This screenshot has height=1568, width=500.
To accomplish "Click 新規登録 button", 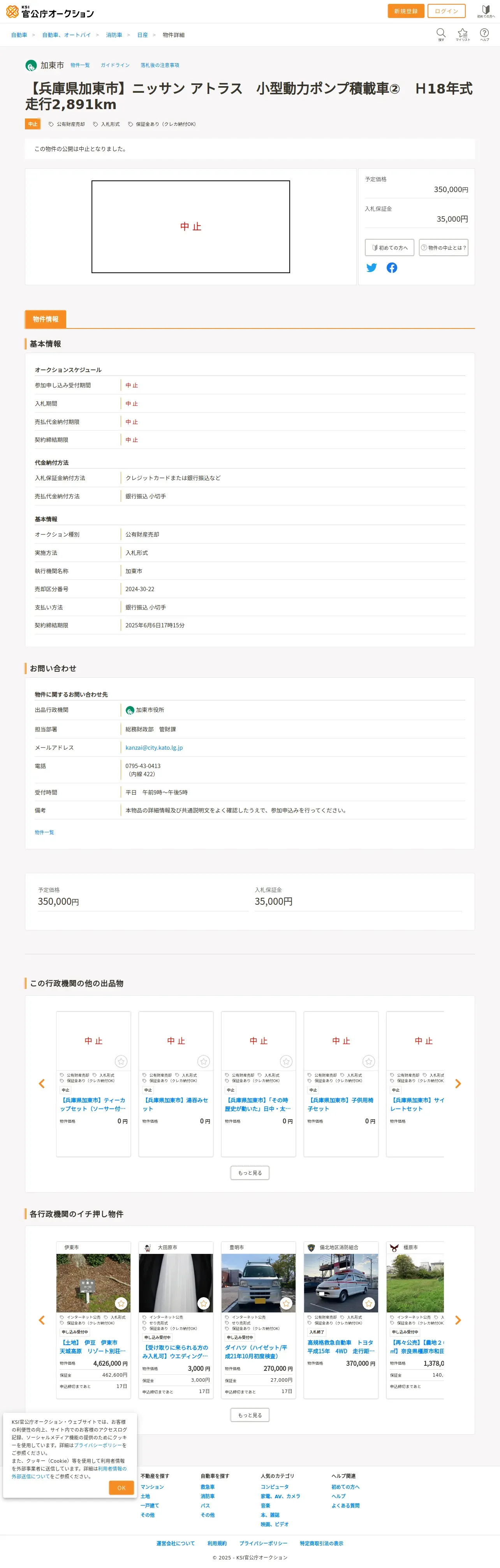I will click(406, 11).
